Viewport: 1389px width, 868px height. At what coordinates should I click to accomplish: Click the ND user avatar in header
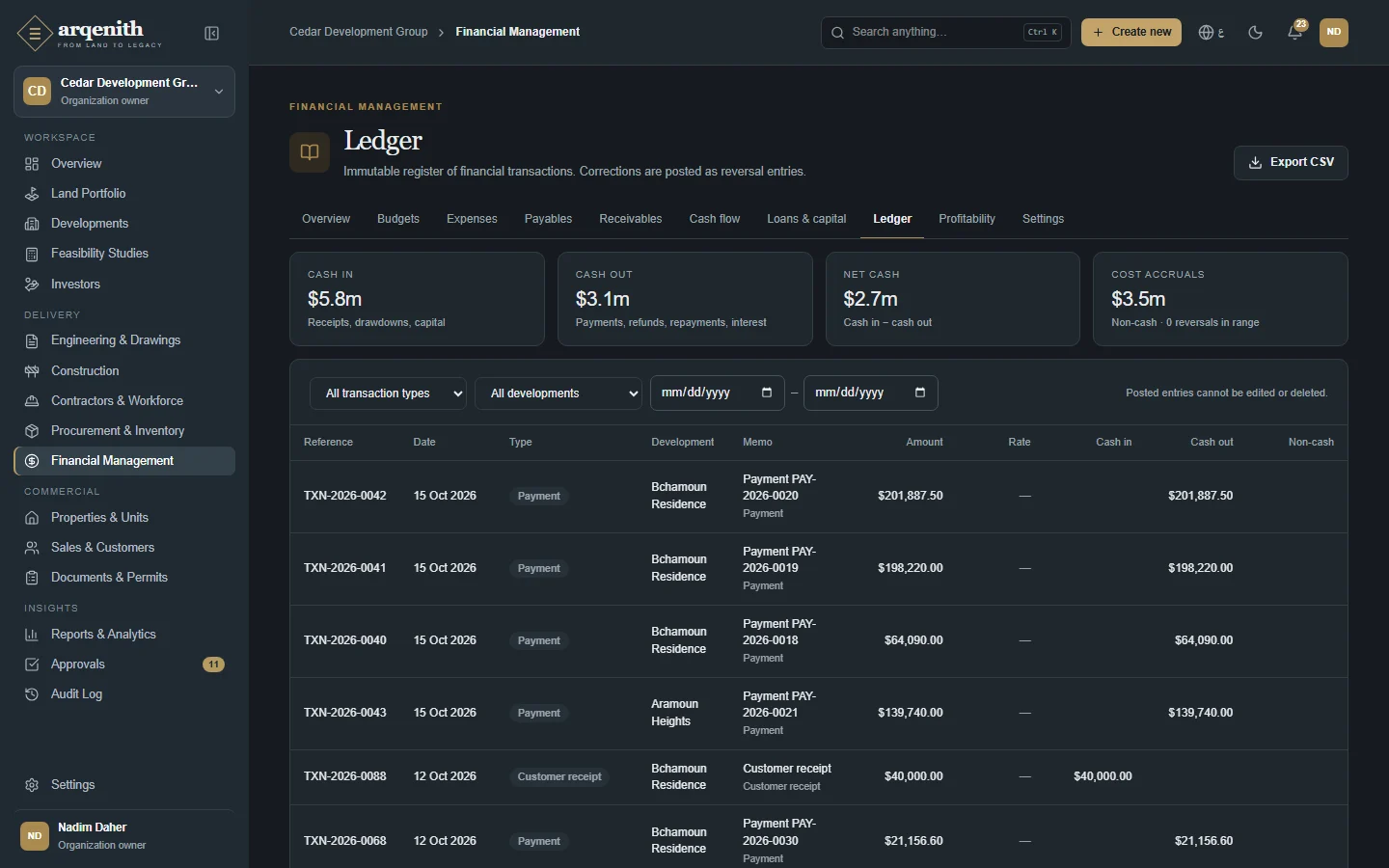click(x=1334, y=32)
